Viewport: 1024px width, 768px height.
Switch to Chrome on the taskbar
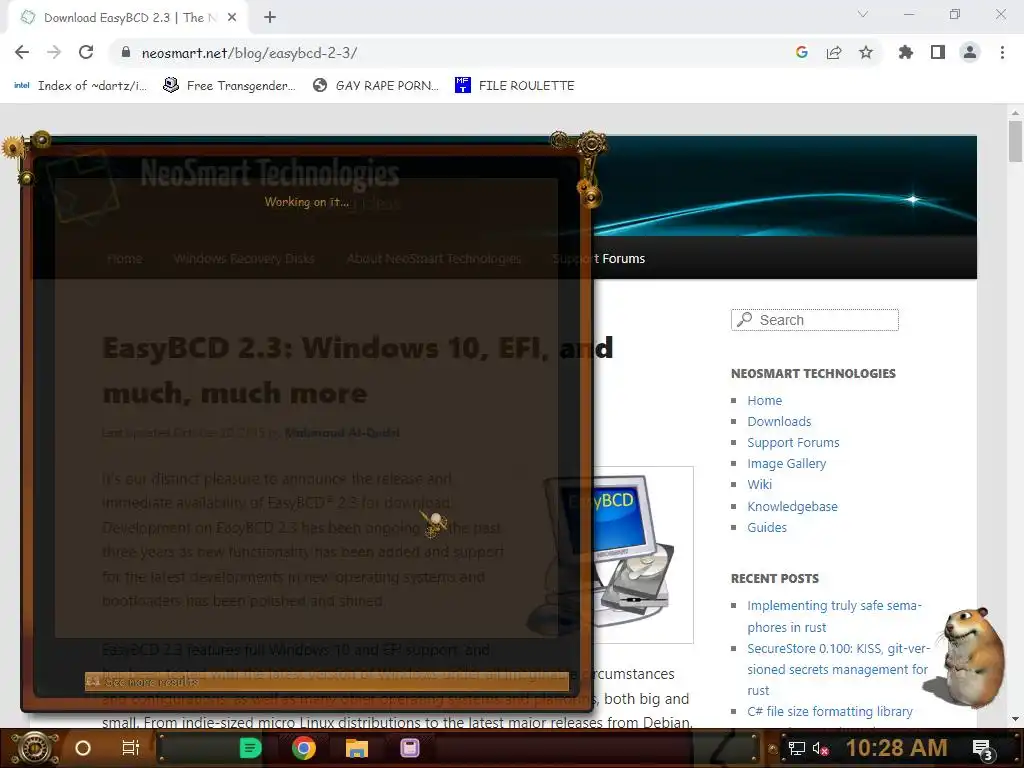click(x=304, y=748)
